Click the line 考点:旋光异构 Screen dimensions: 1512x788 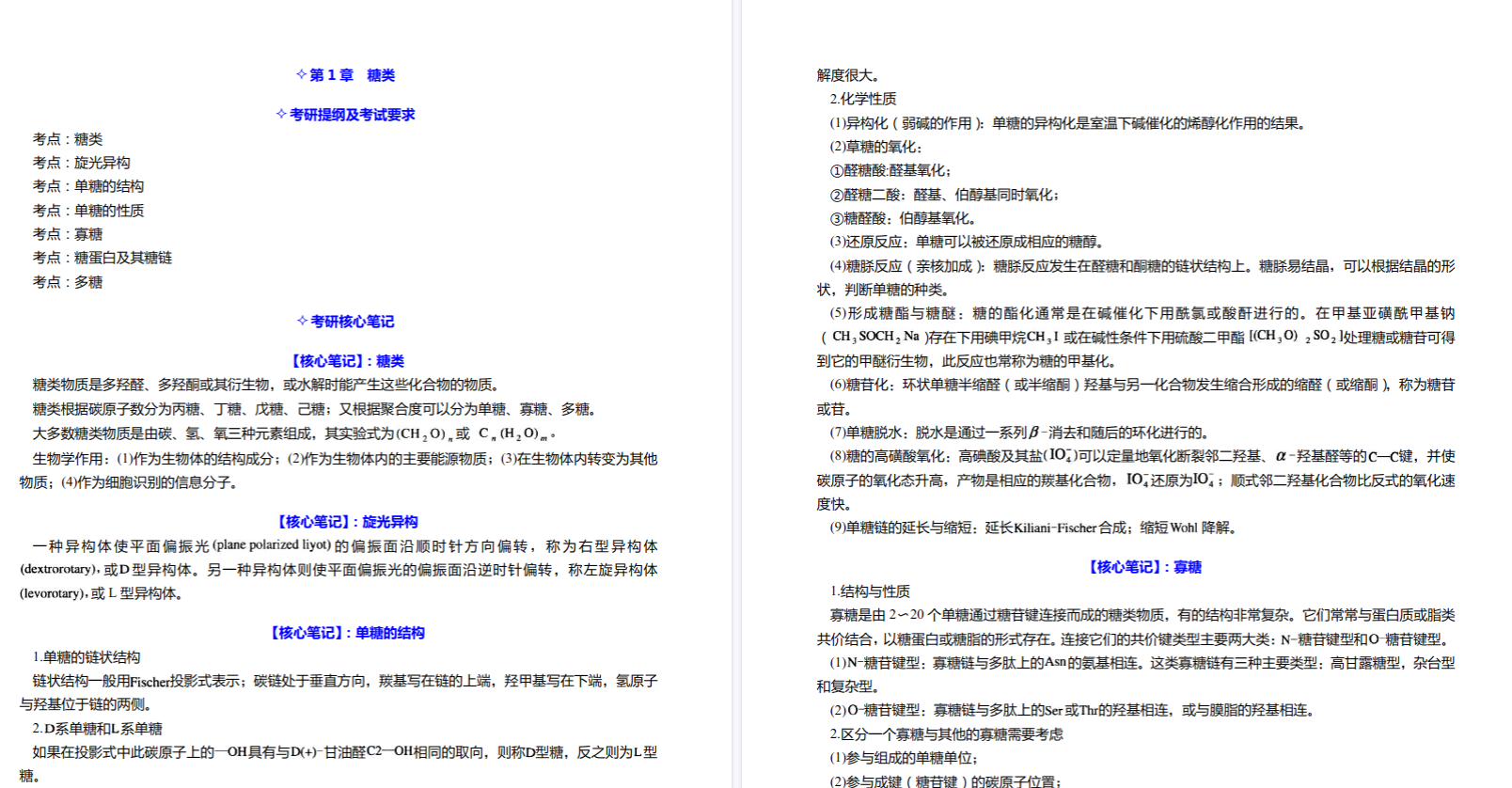[82, 163]
